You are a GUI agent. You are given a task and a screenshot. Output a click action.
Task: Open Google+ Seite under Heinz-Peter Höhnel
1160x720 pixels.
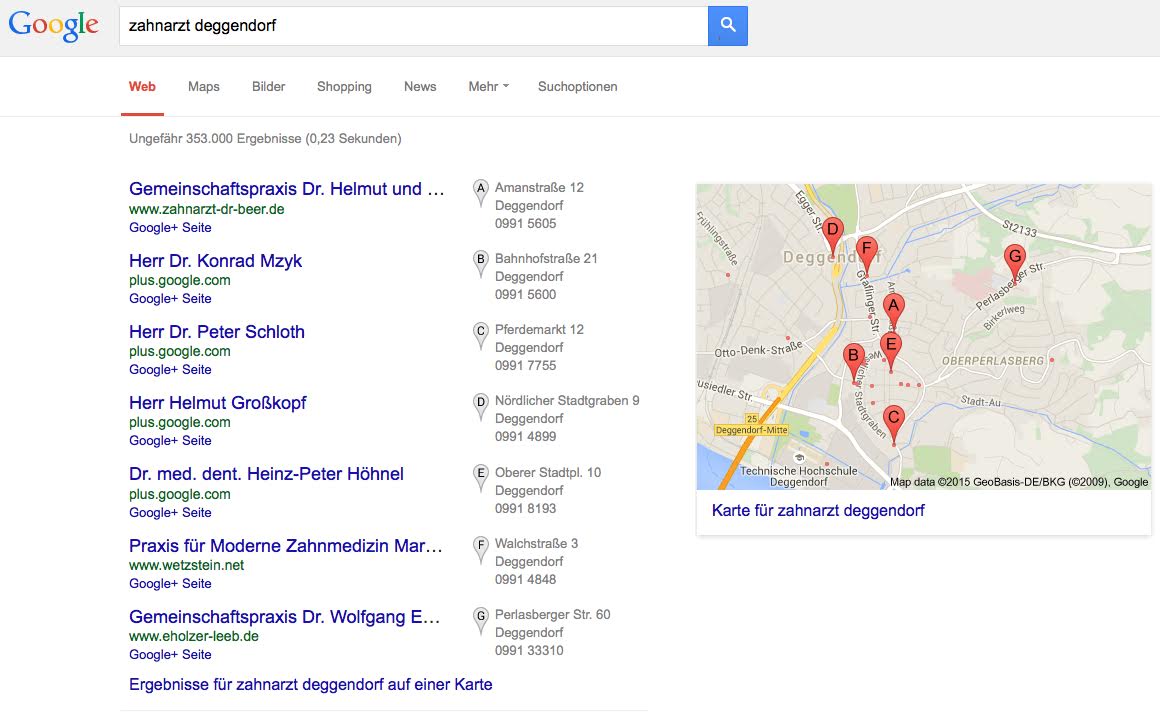(170, 513)
